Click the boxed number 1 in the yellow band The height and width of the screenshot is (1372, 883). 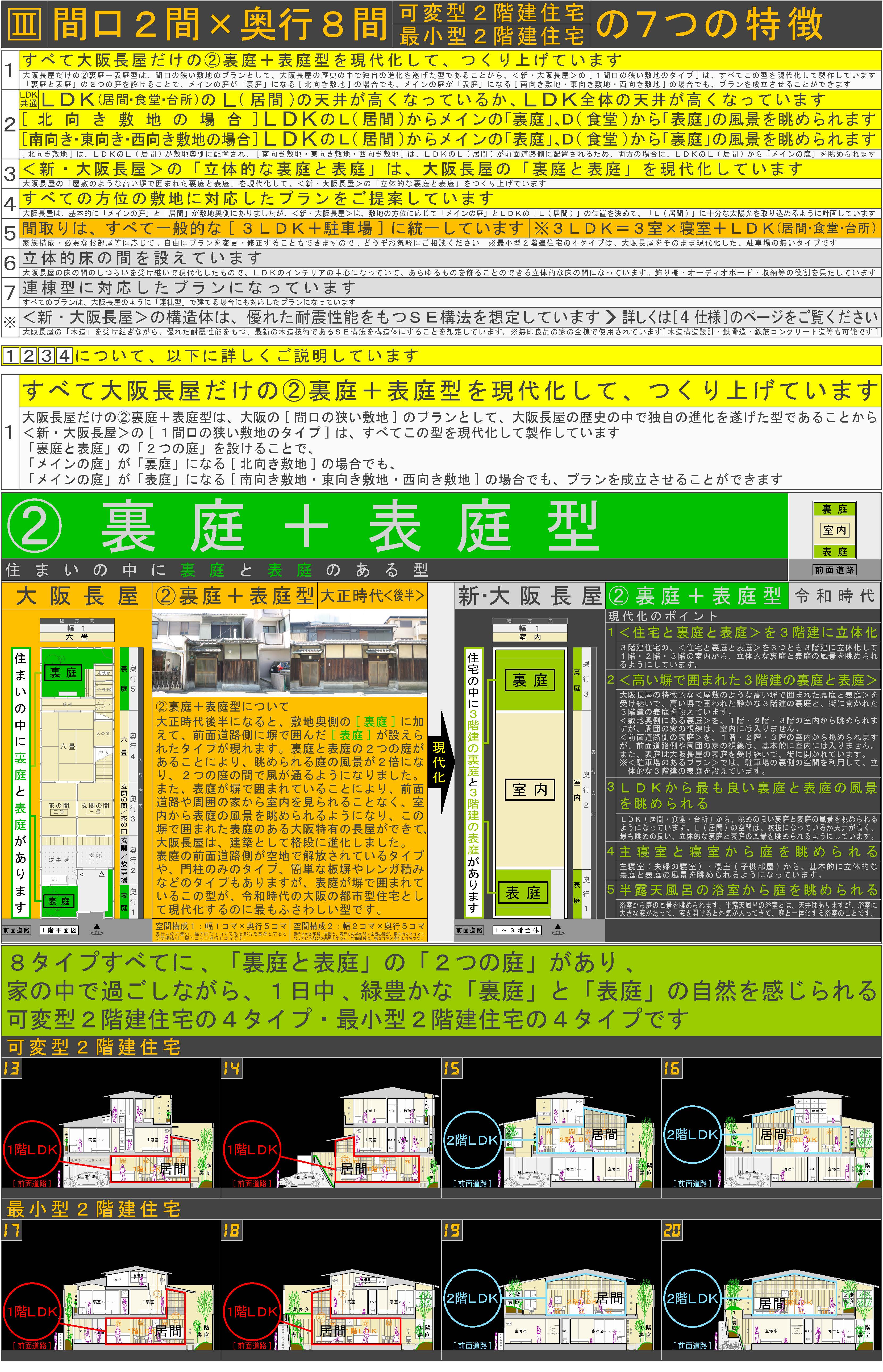click(x=10, y=356)
